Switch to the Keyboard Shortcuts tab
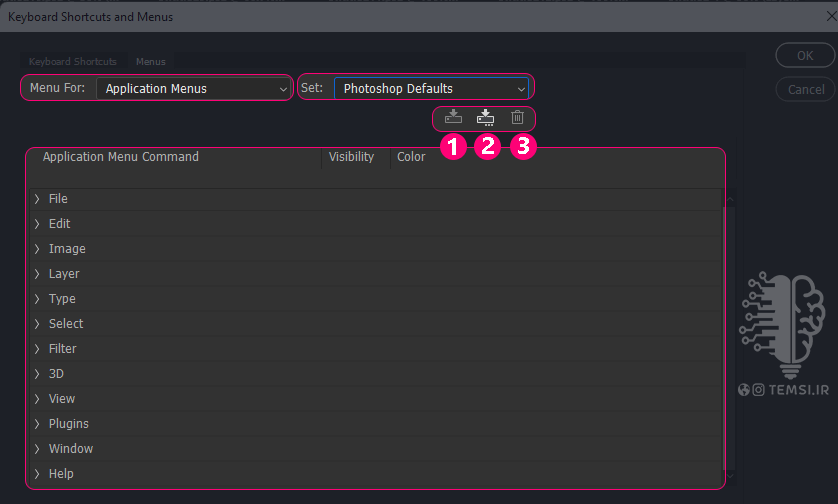This screenshot has width=838, height=504. click(73, 61)
